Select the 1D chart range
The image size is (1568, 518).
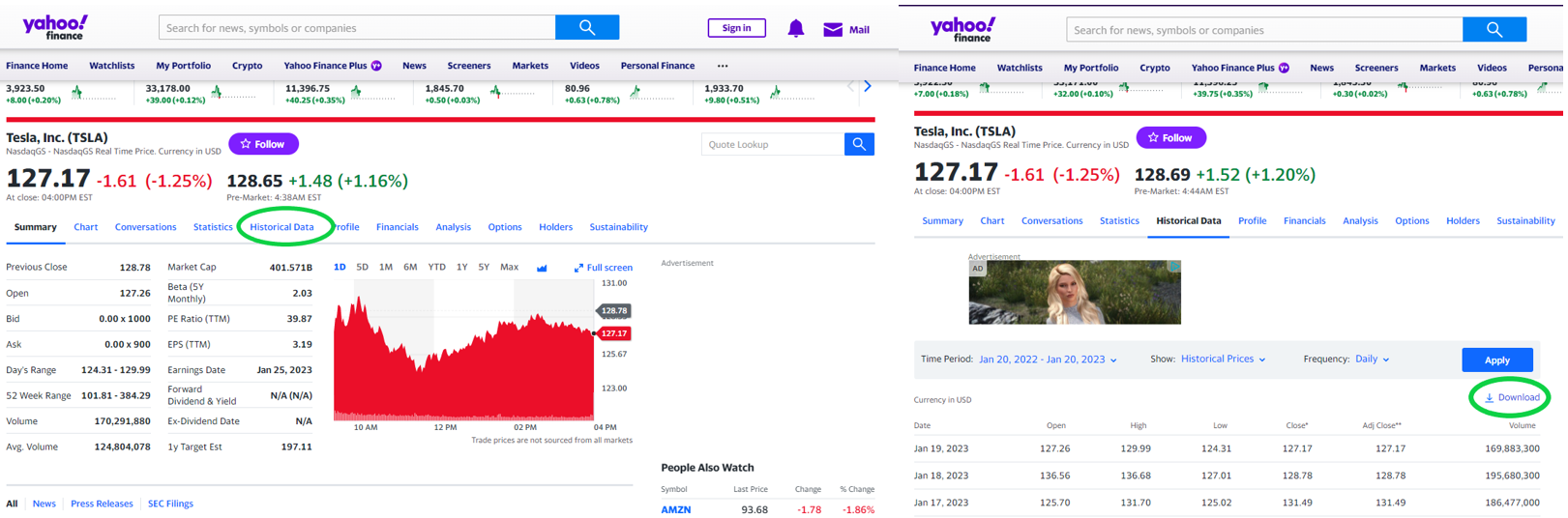point(340,267)
